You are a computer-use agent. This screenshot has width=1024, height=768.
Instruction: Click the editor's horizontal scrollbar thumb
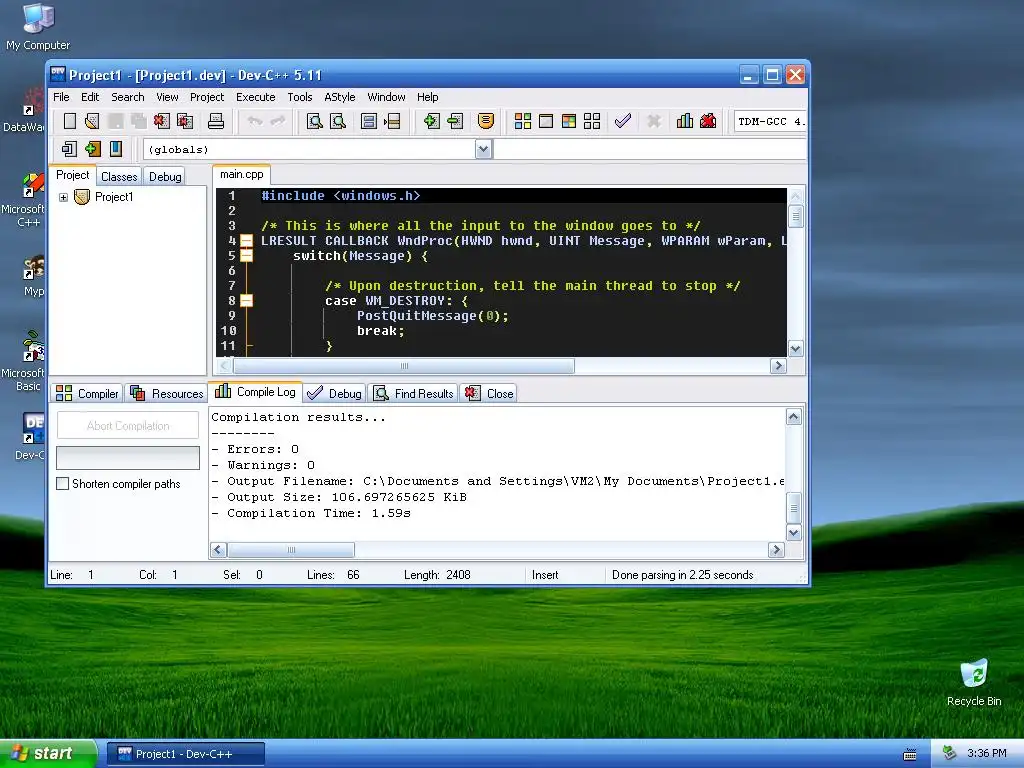[404, 366]
